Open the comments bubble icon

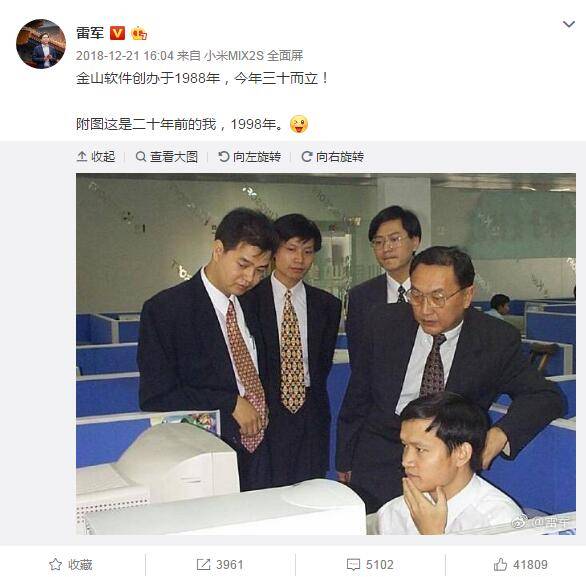[x=353, y=564]
